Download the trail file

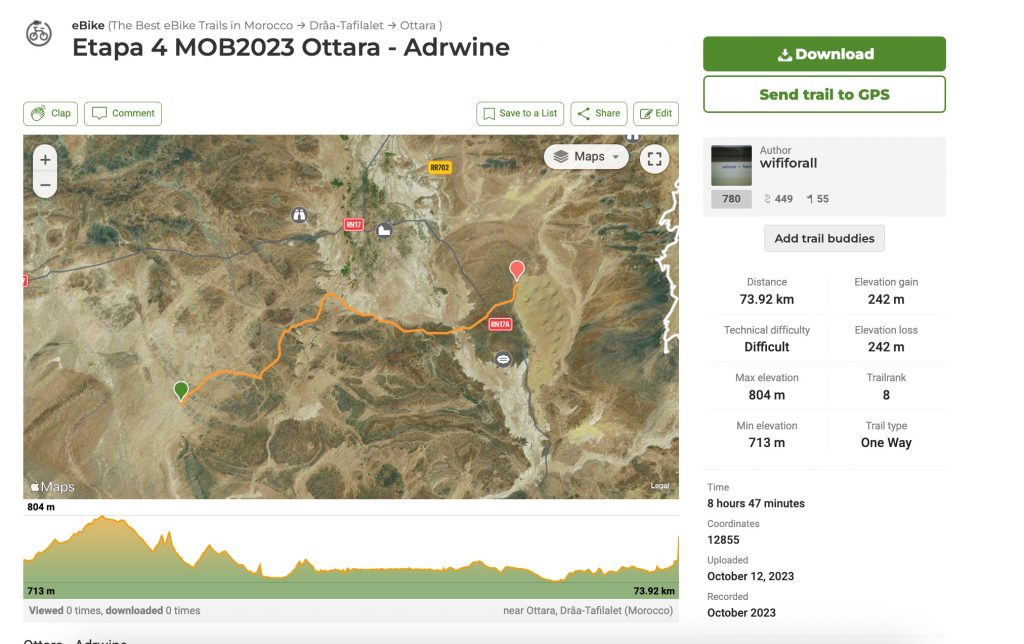click(824, 54)
